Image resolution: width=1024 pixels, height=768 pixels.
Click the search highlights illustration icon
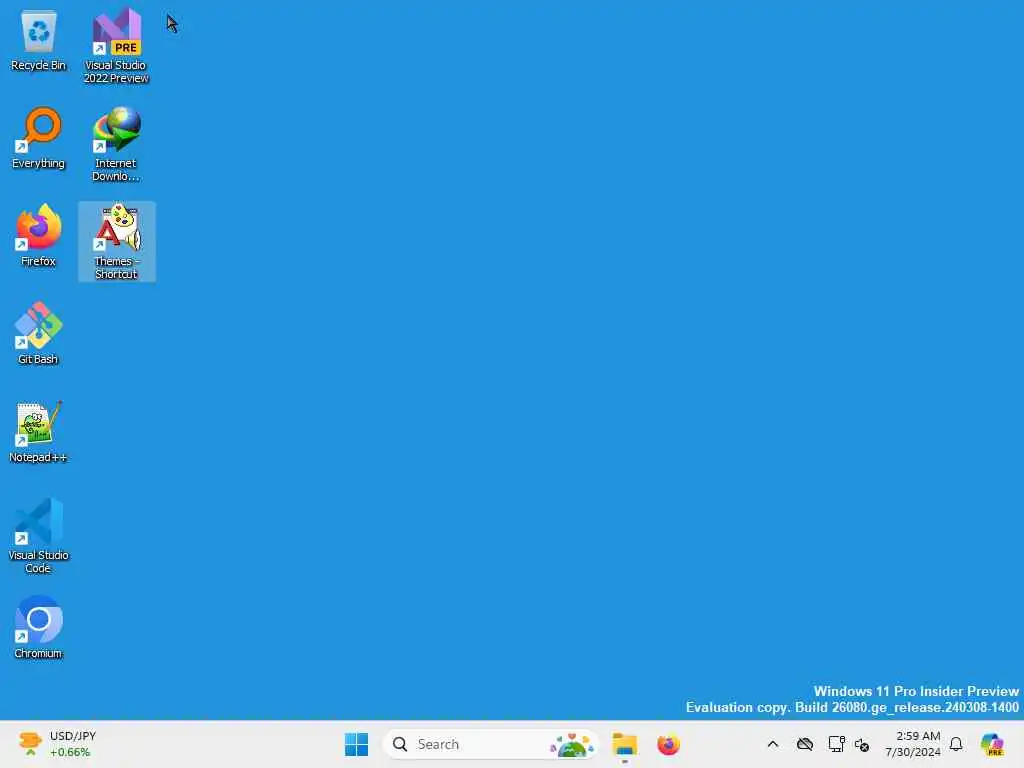(x=572, y=744)
